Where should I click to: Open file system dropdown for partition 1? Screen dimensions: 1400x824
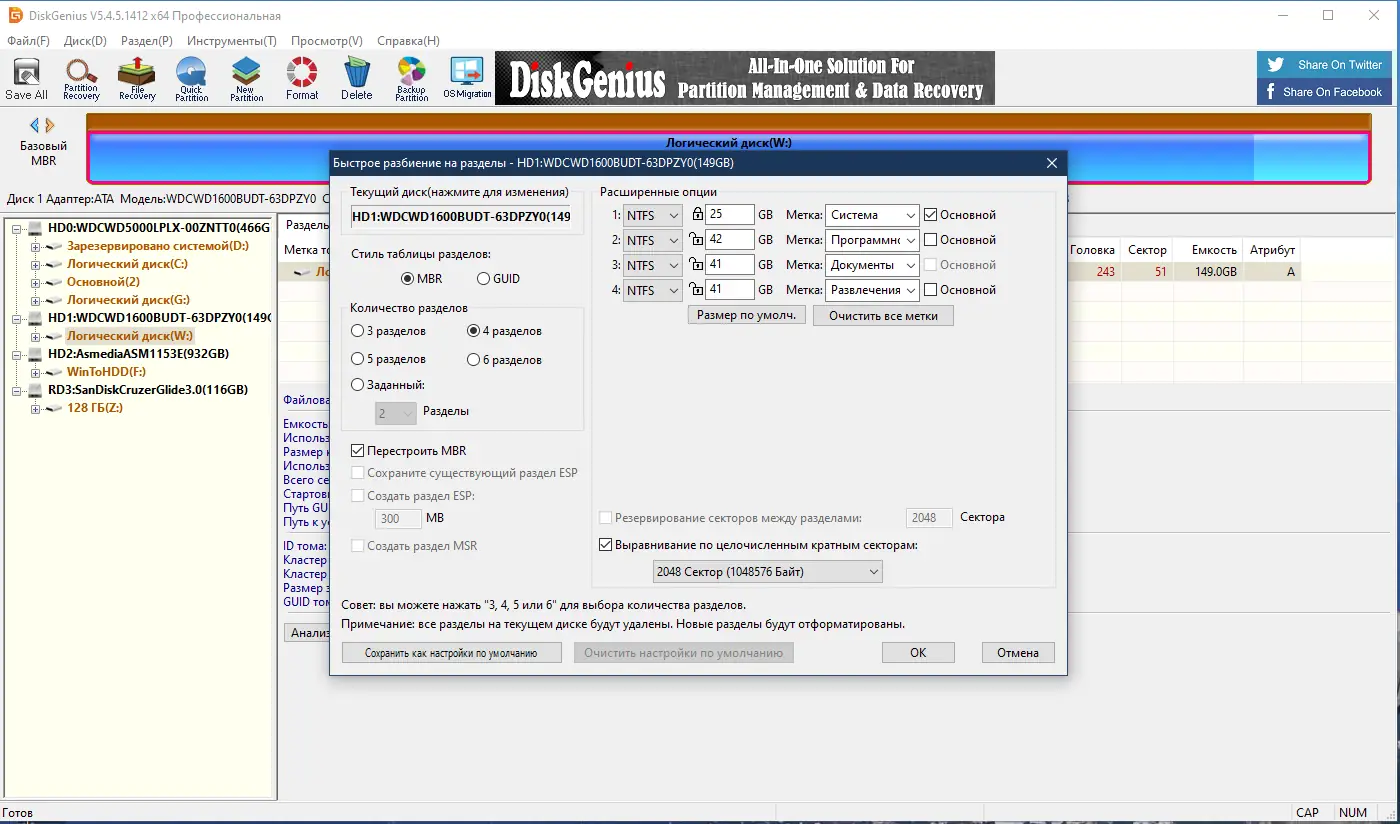point(652,215)
